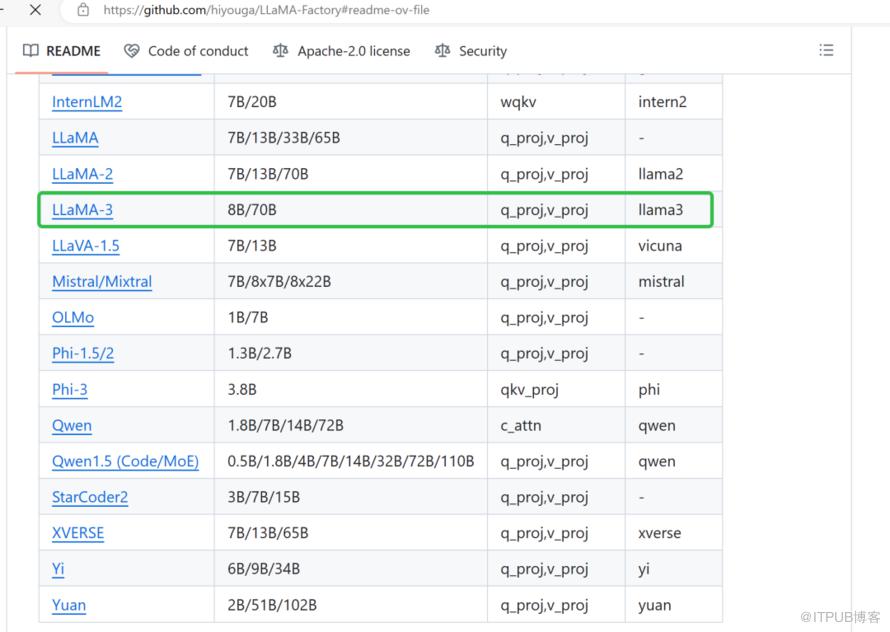Follow the StarCoder2 link
This screenshot has height=632, width=890.
tap(90, 498)
